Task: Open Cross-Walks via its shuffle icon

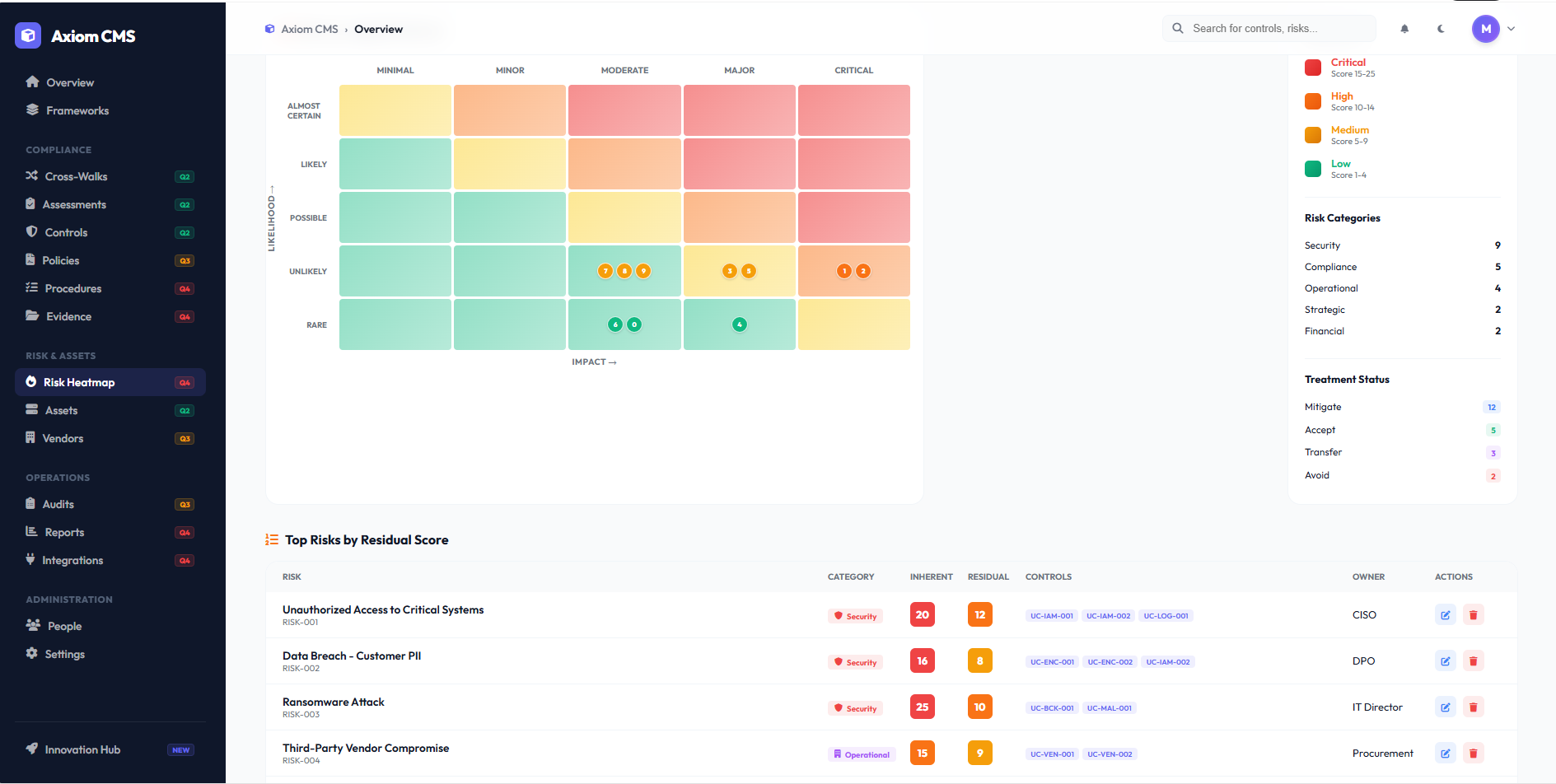Action: [31, 176]
